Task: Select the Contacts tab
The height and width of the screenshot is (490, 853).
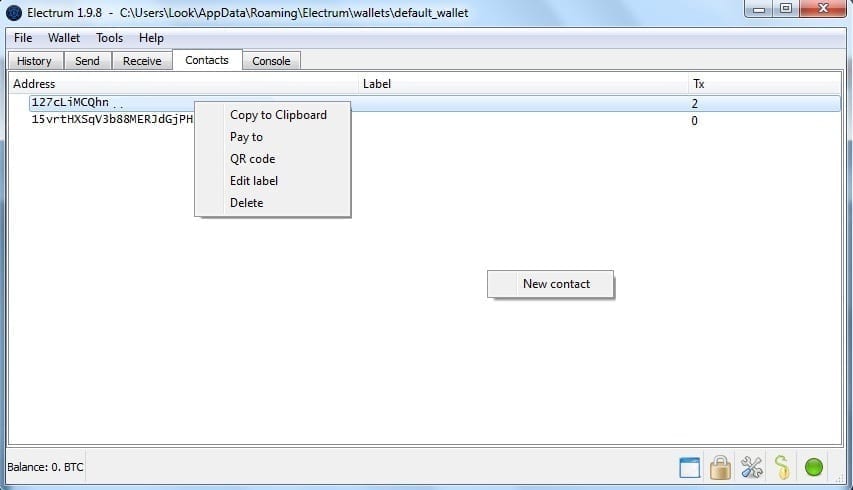Action: [207, 60]
